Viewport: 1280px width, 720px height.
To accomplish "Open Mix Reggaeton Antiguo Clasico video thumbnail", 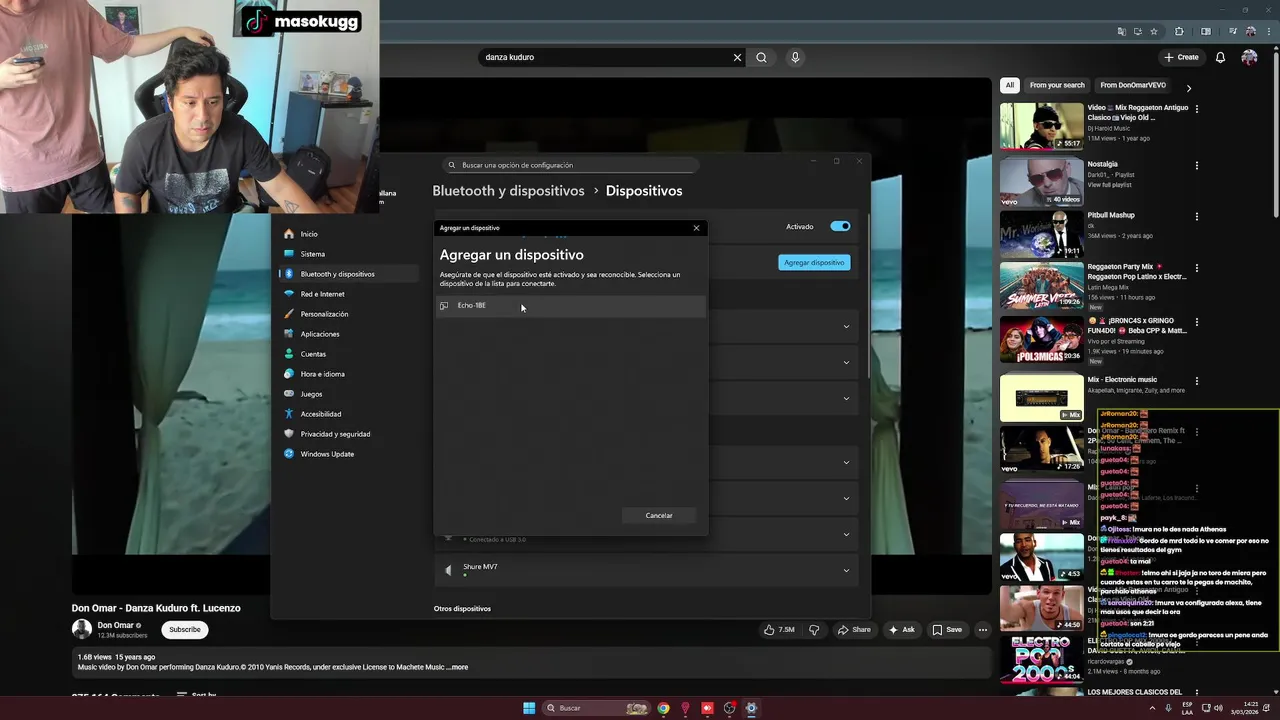I will [x=1041, y=126].
